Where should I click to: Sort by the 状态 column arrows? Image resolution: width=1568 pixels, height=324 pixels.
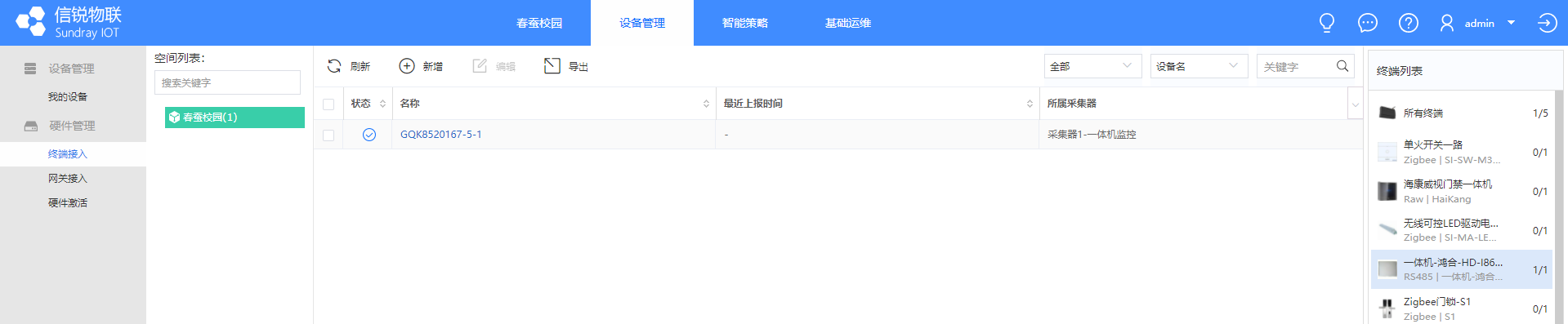(382, 104)
